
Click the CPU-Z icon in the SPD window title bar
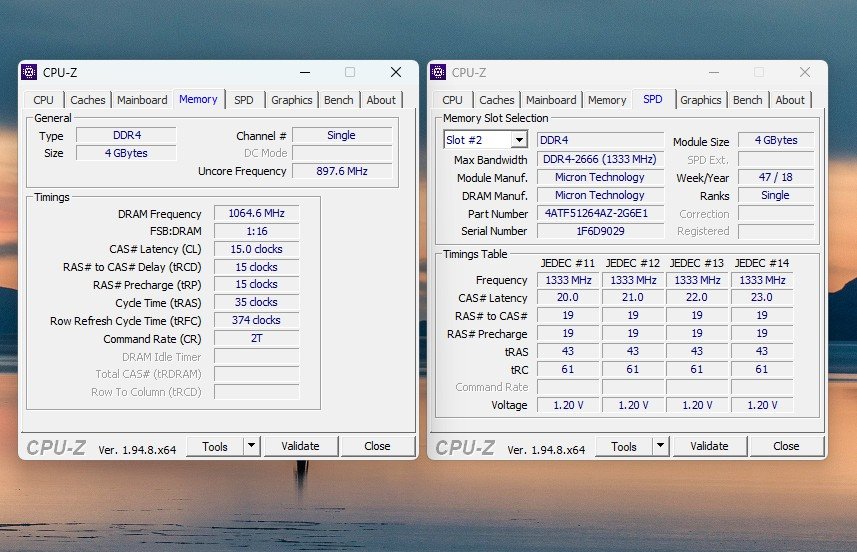tap(438, 72)
